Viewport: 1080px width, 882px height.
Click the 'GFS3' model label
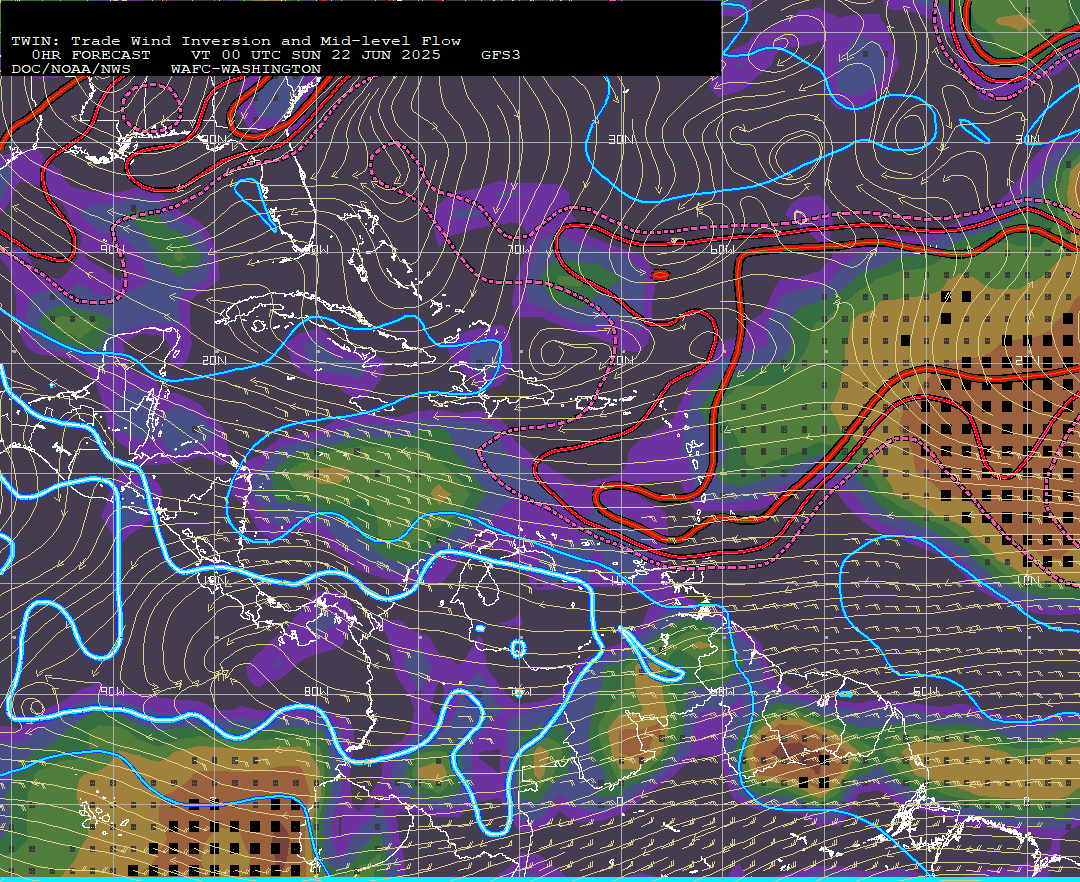501,55
